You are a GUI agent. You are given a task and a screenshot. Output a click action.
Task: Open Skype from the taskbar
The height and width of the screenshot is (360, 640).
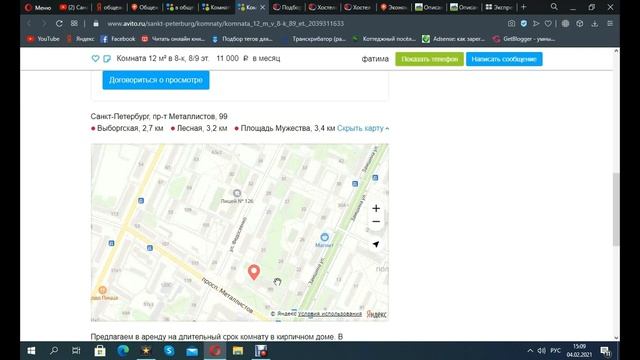(169, 351)
